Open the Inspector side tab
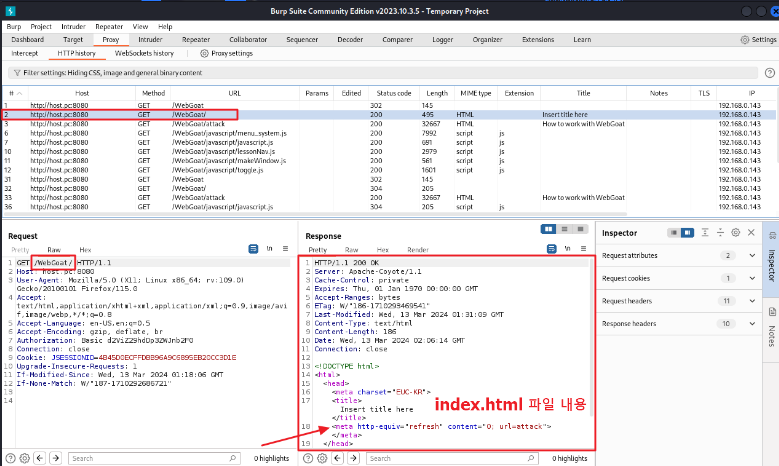Image resolution: width=779 pixels, height=466 pixels. 772,258
